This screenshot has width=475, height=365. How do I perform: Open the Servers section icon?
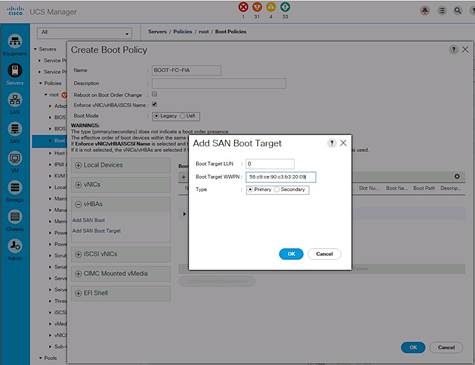click(x=15, y=70)
